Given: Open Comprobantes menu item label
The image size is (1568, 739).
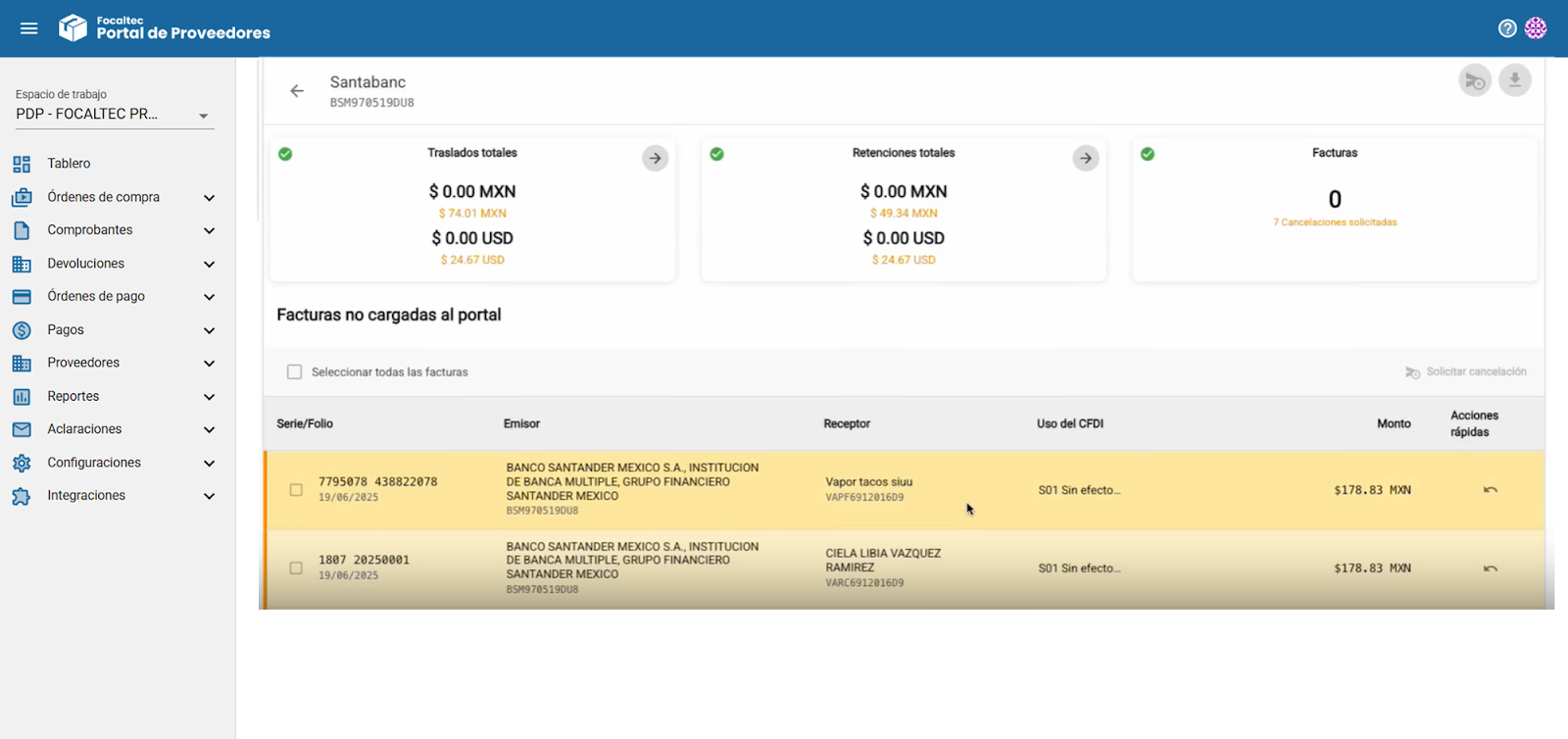Looking at the screenshot, I should (90, 230).
